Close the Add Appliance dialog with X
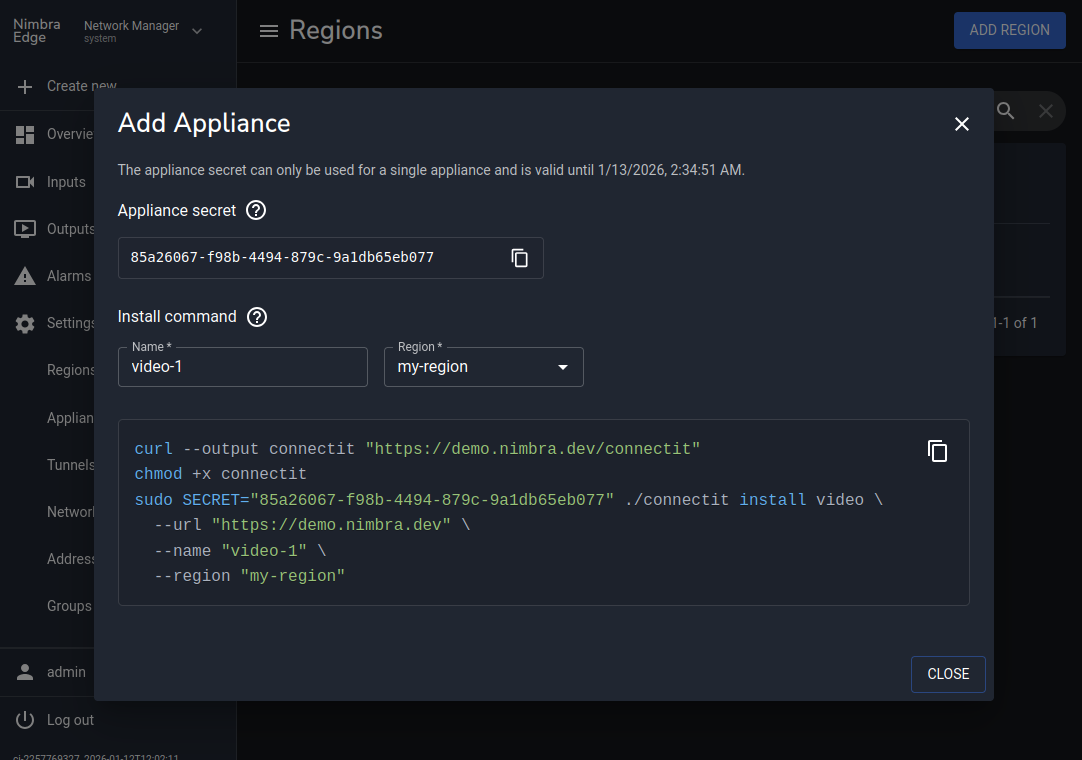Viewport: 1082px width, 760px height. point(962,124)
